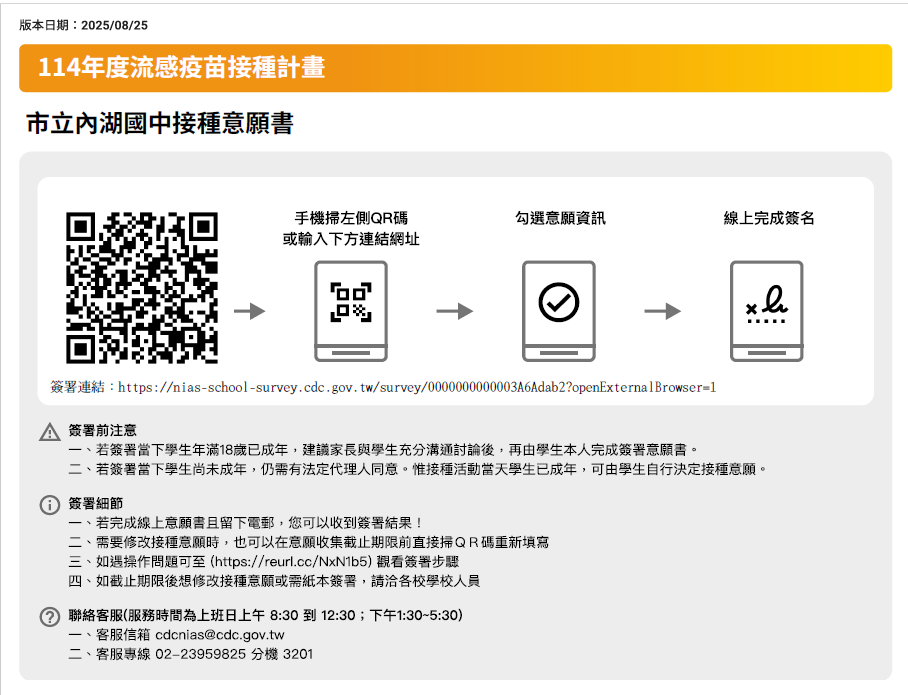Click the 聯絡客服 service hours heading
The width and height of the screenshot is (908, 695).
tap(265, 615)
